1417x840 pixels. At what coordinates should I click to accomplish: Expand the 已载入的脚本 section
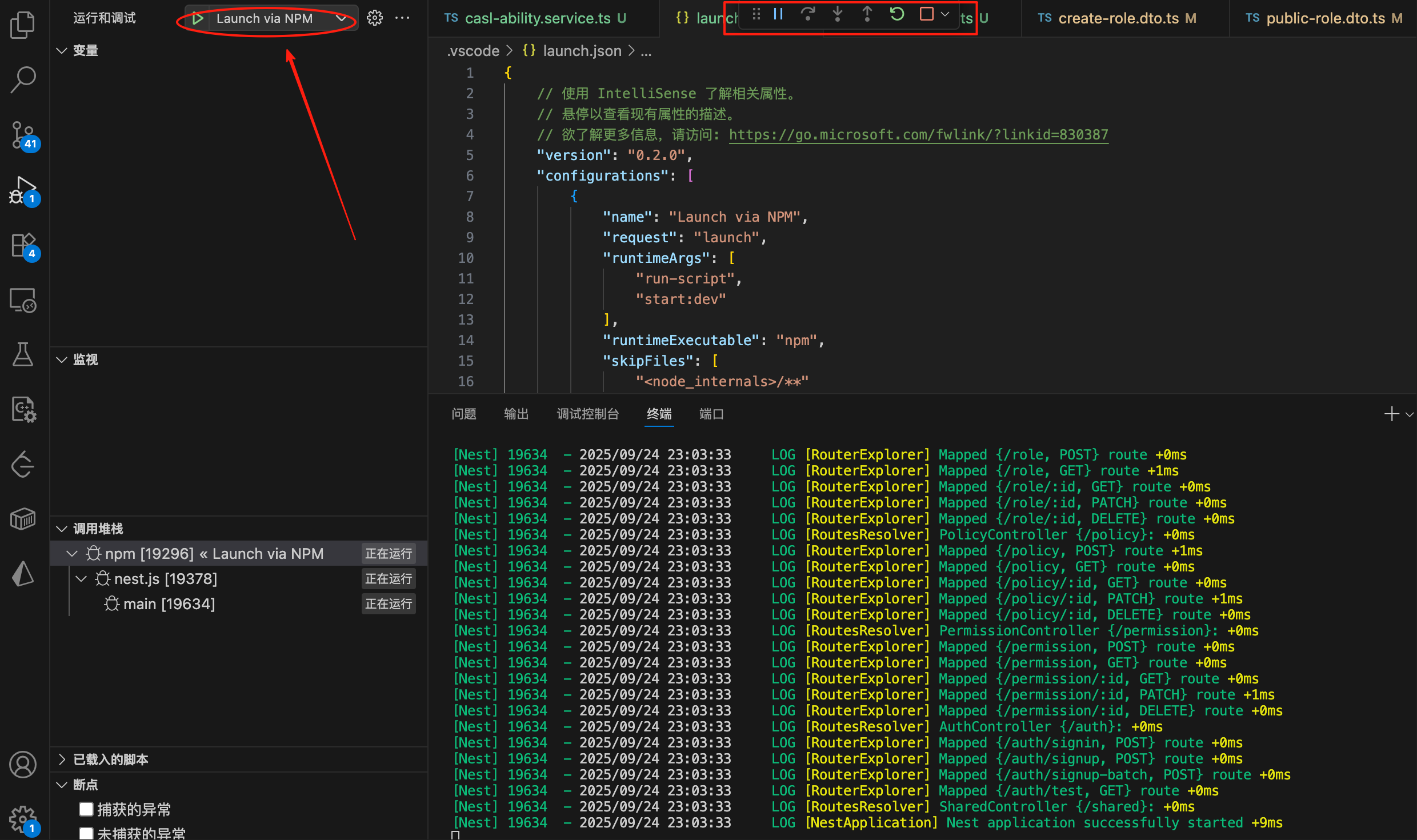click(62, 759)
